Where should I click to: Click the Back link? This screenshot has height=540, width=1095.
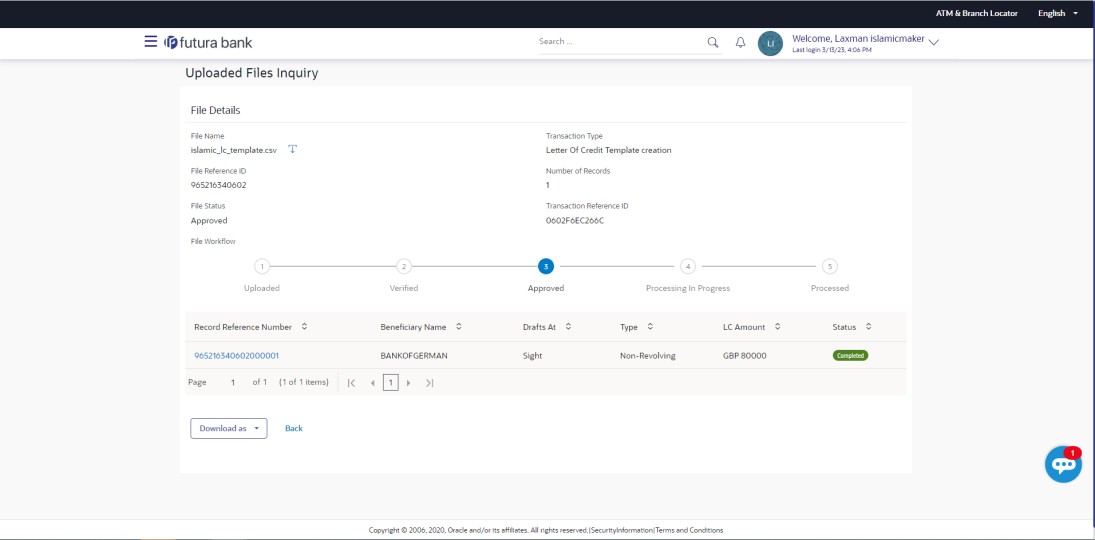coord(294,428)
